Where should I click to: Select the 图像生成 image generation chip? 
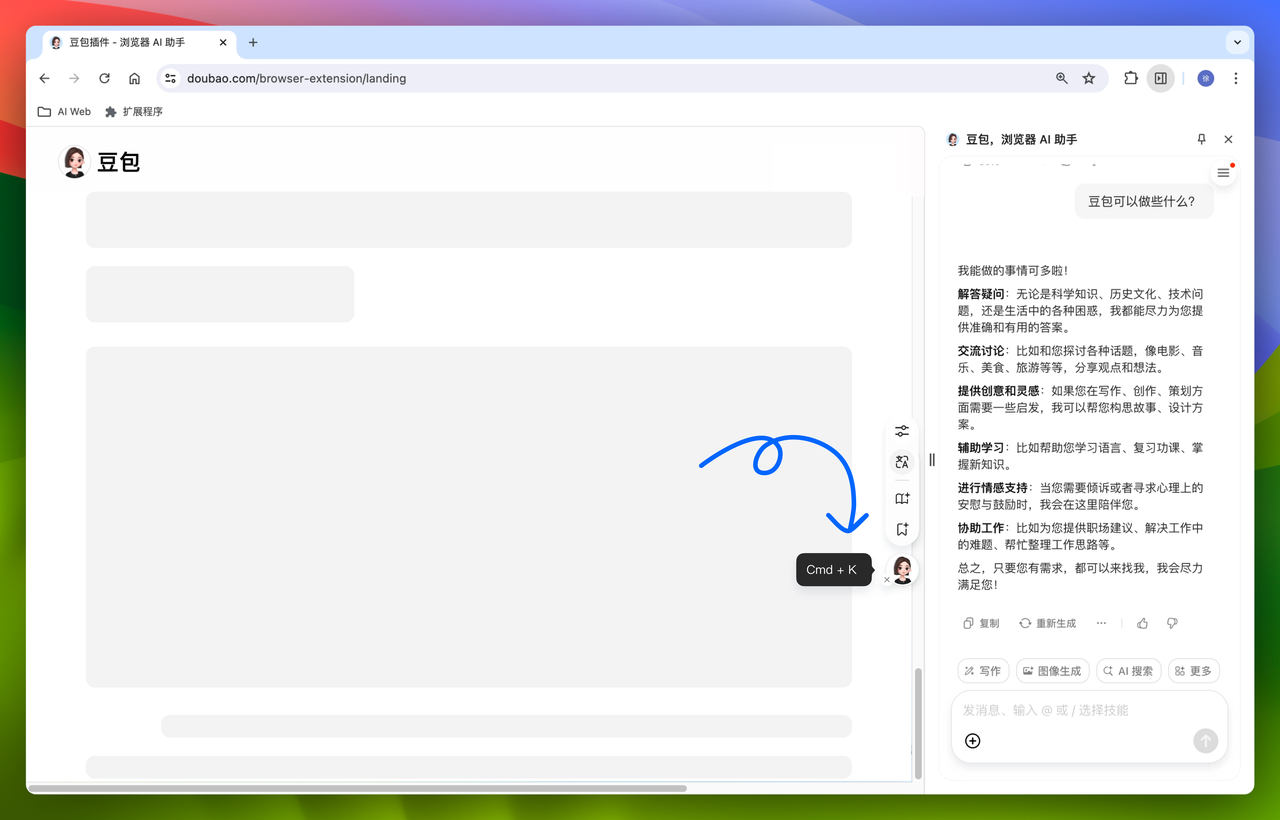coord(1052,671)
